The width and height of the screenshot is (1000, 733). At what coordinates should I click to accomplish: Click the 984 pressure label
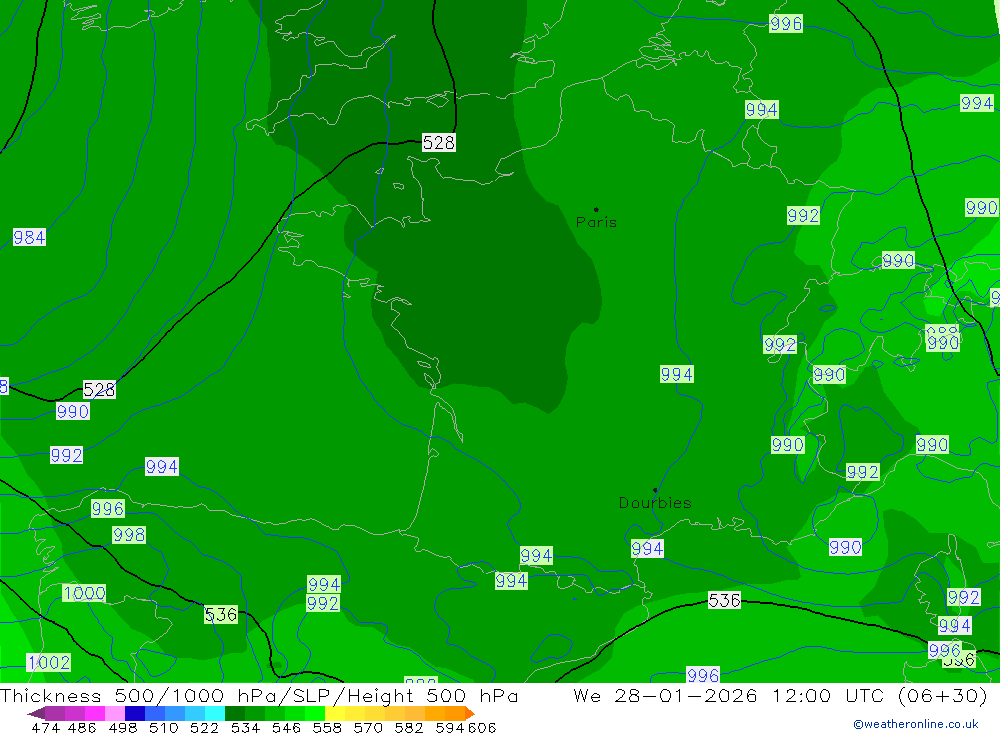29,238
